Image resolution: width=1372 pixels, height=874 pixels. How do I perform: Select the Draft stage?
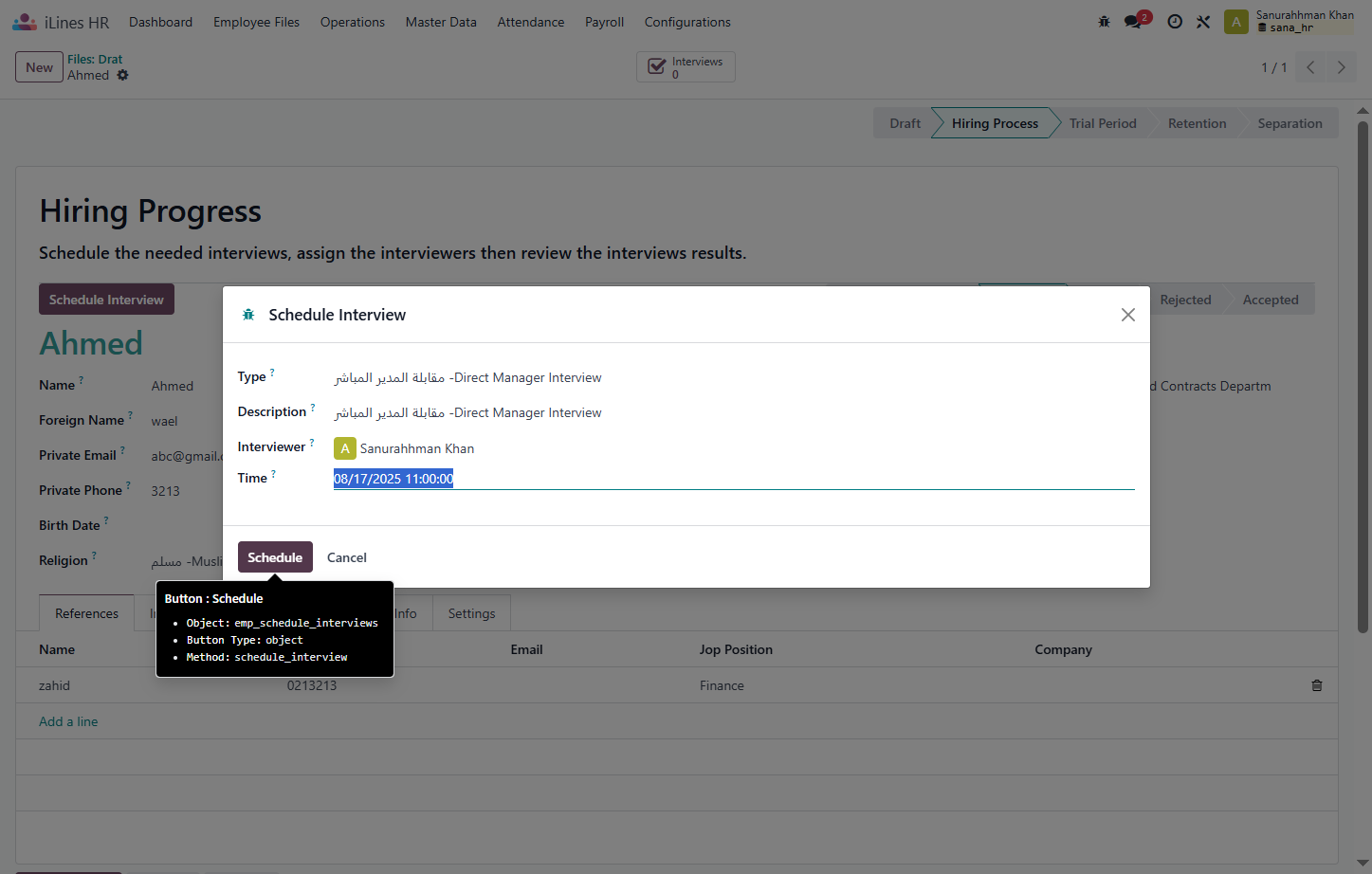tap(905, 123)
